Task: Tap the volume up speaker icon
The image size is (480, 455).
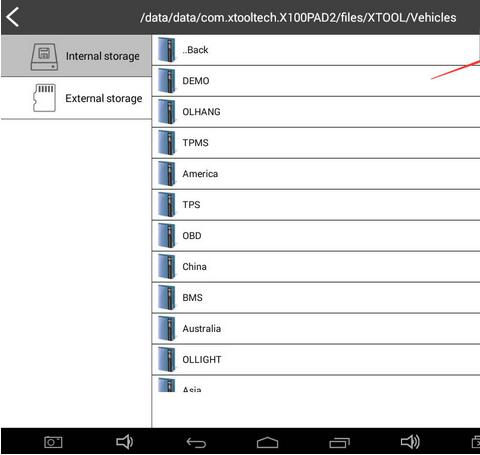Action: coord(410,442)
